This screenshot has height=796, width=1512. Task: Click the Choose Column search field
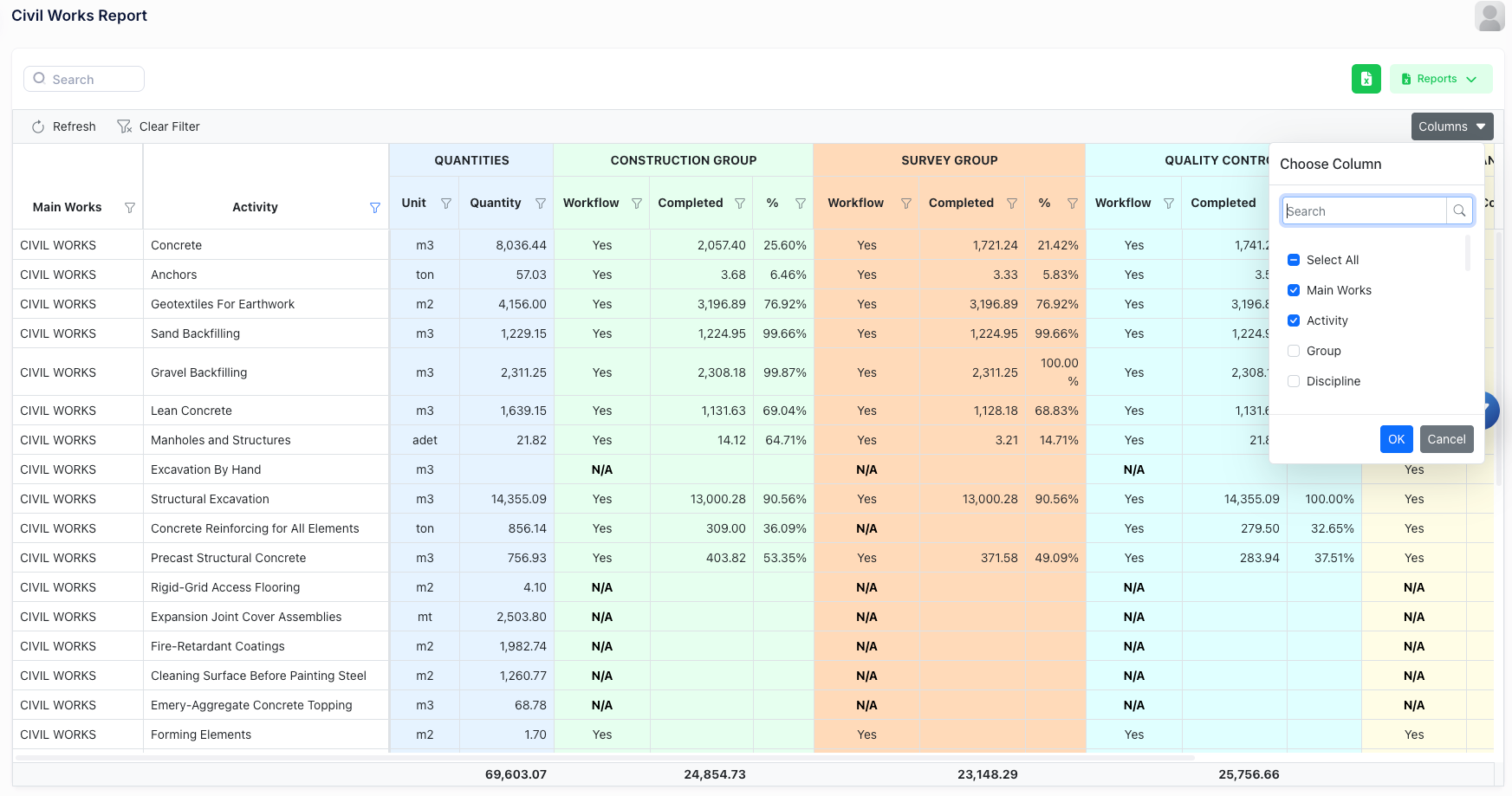(x=1364, y=211)
